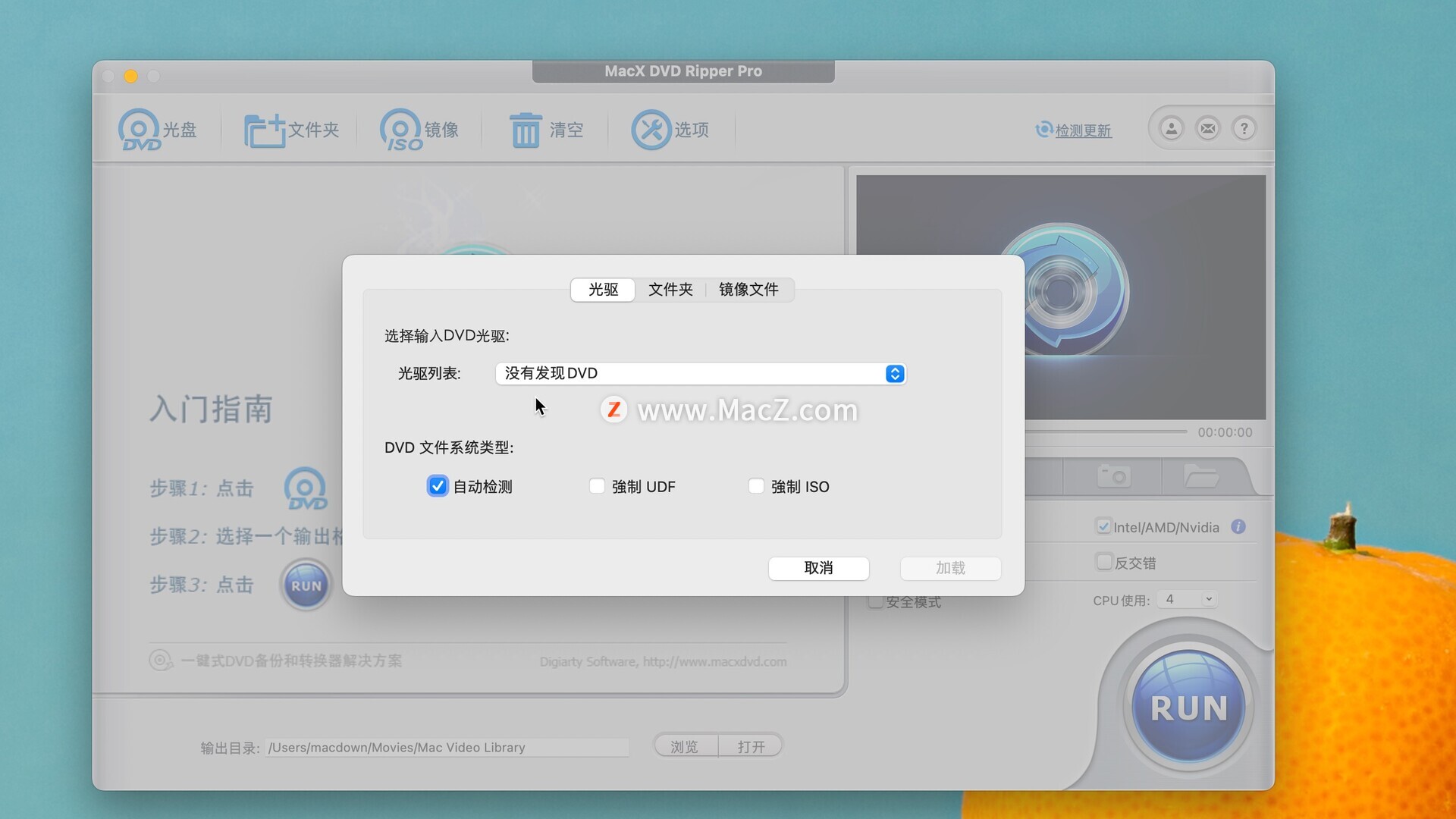This screenshot has width=1456, height=819.
Task: Enable the 強制 UDF checkbox
Action: tap(597, 486)
